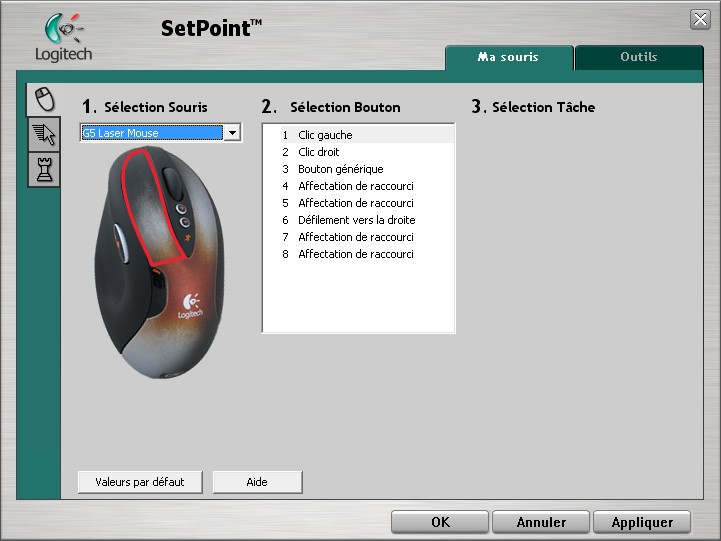Open help with the Aide button

(x=257, y=482)
